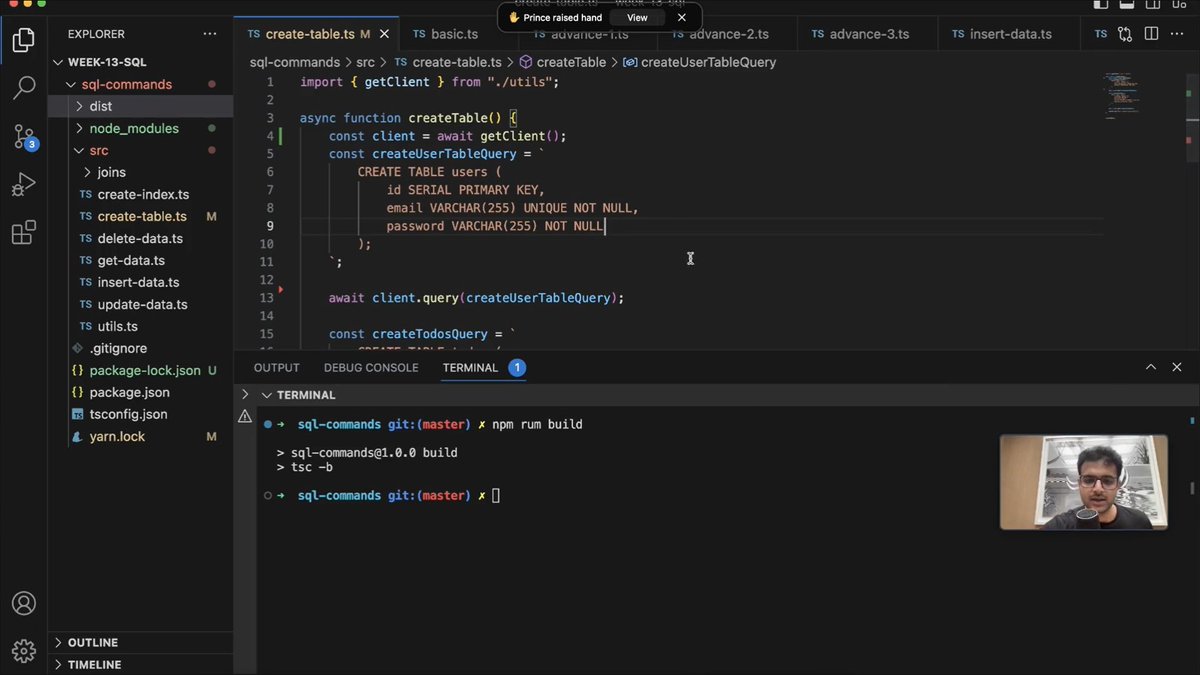Collapse the src folder

(x=80, y=150)
